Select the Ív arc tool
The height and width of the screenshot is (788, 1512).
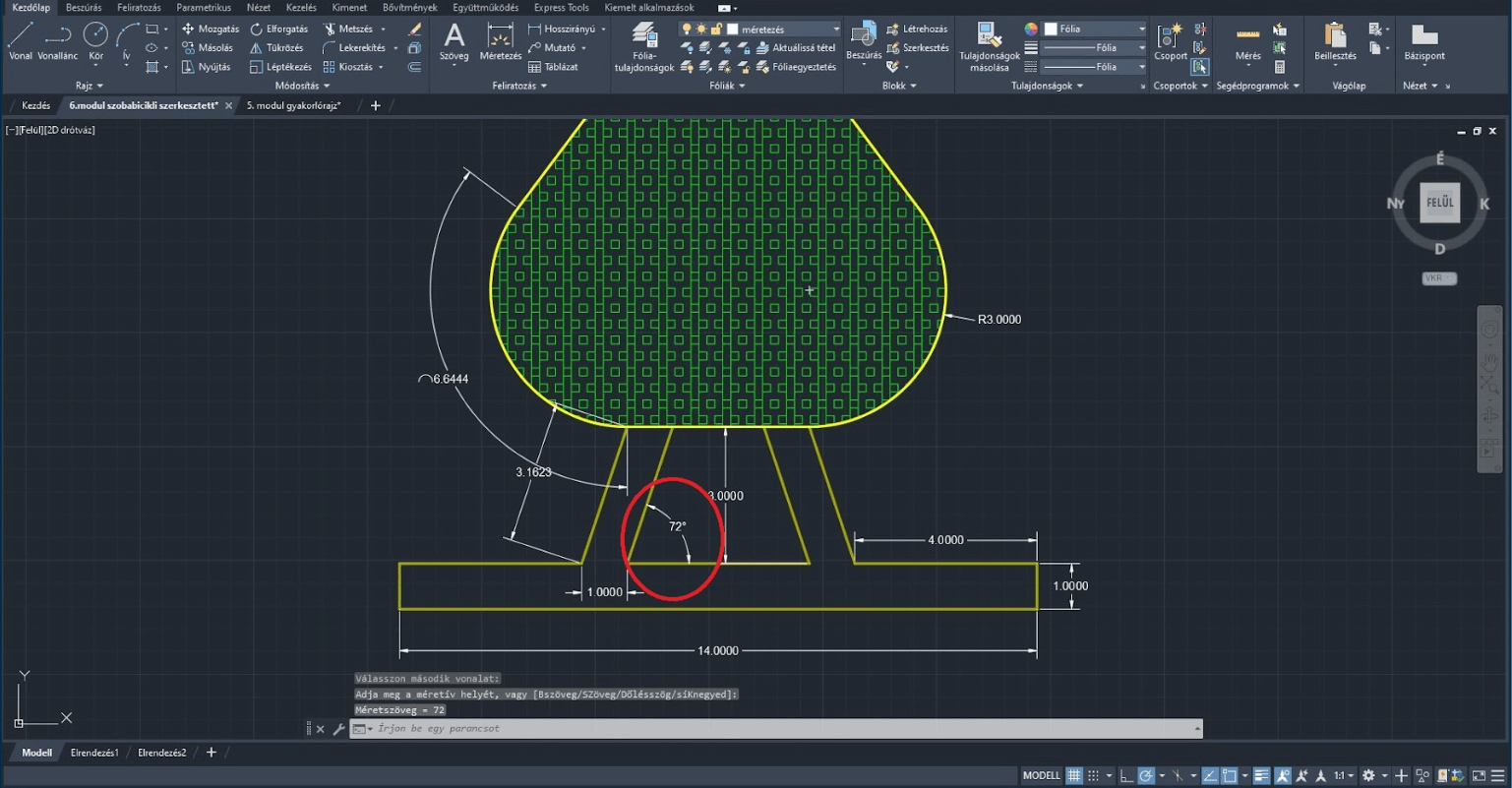[x=127, y=42]
